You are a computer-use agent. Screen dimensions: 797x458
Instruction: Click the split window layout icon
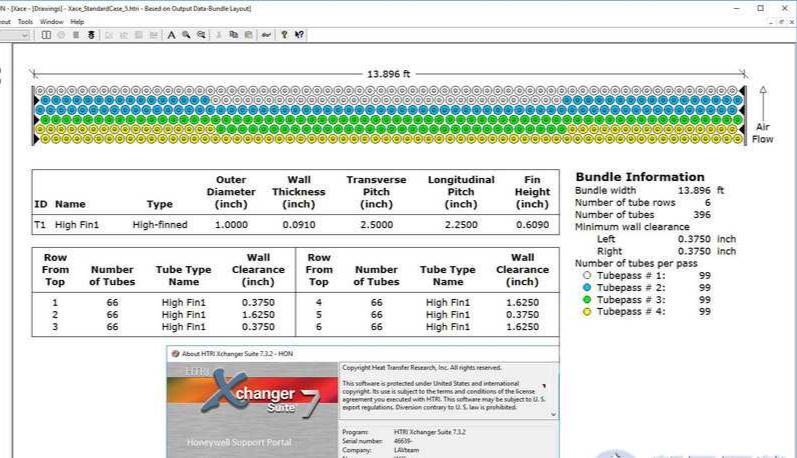[47, 35]
